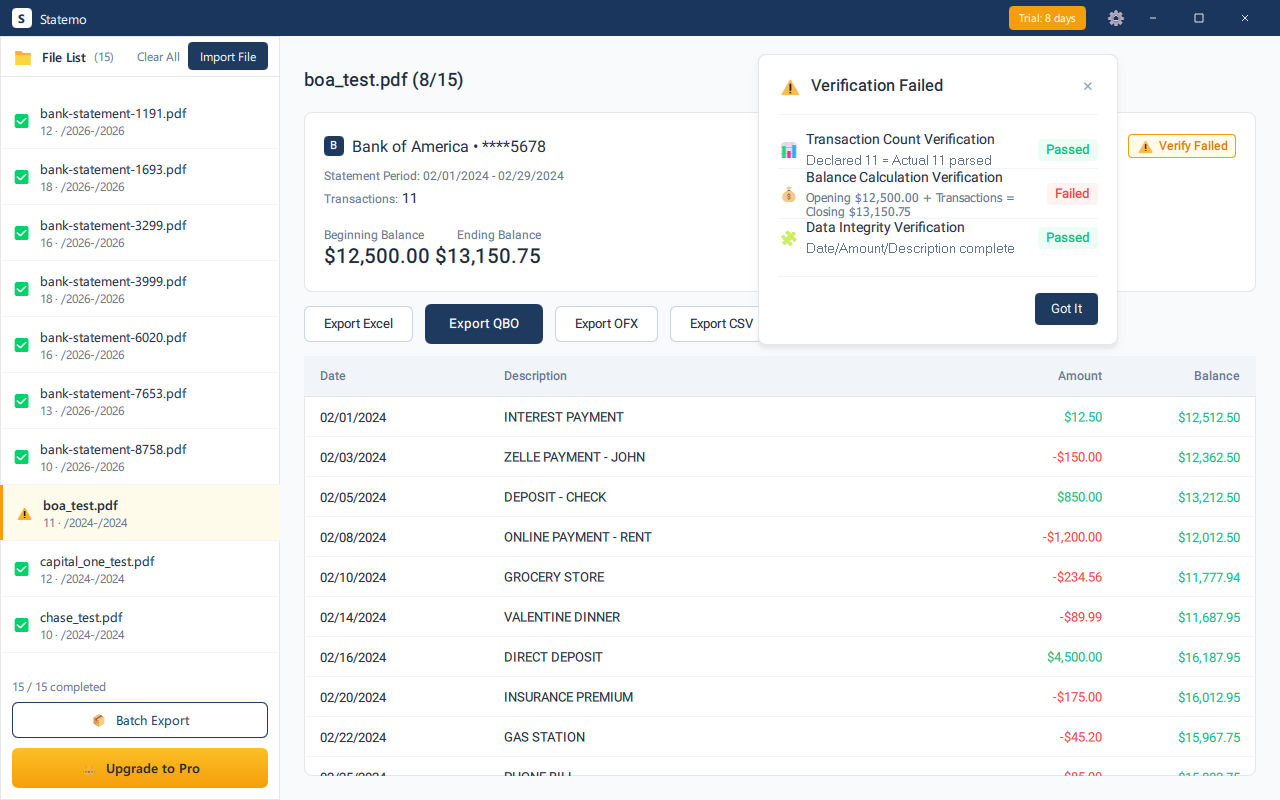The height and width of the screenshot is (800, 1280).
Task: Click the DIRECT DEPOSIT description cell
Action: coord(554,657)
